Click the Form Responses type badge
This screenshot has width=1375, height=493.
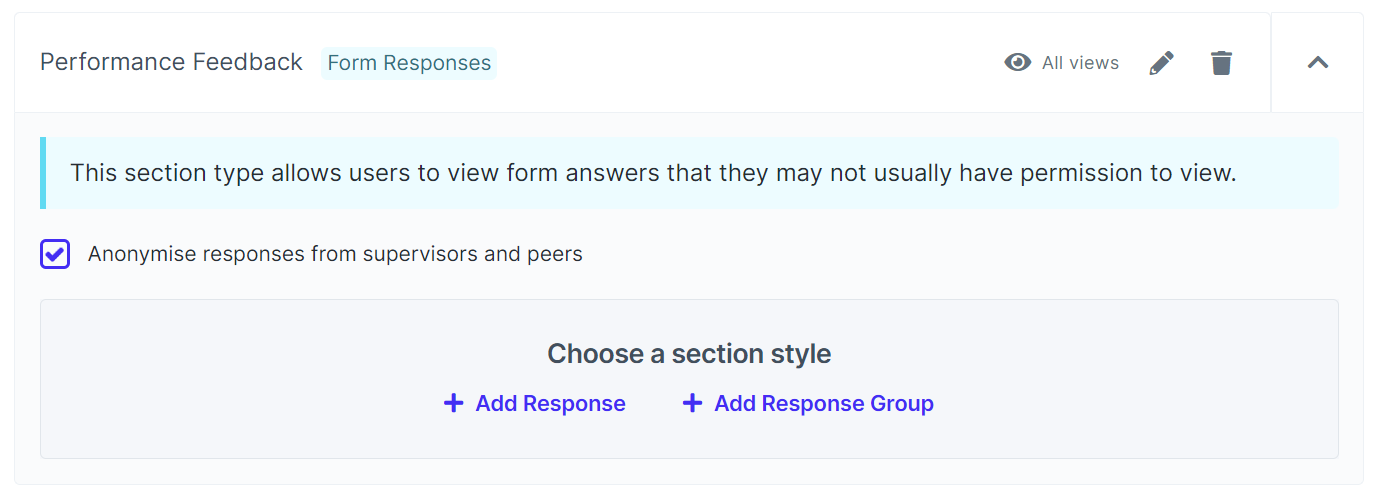(409, 63)
